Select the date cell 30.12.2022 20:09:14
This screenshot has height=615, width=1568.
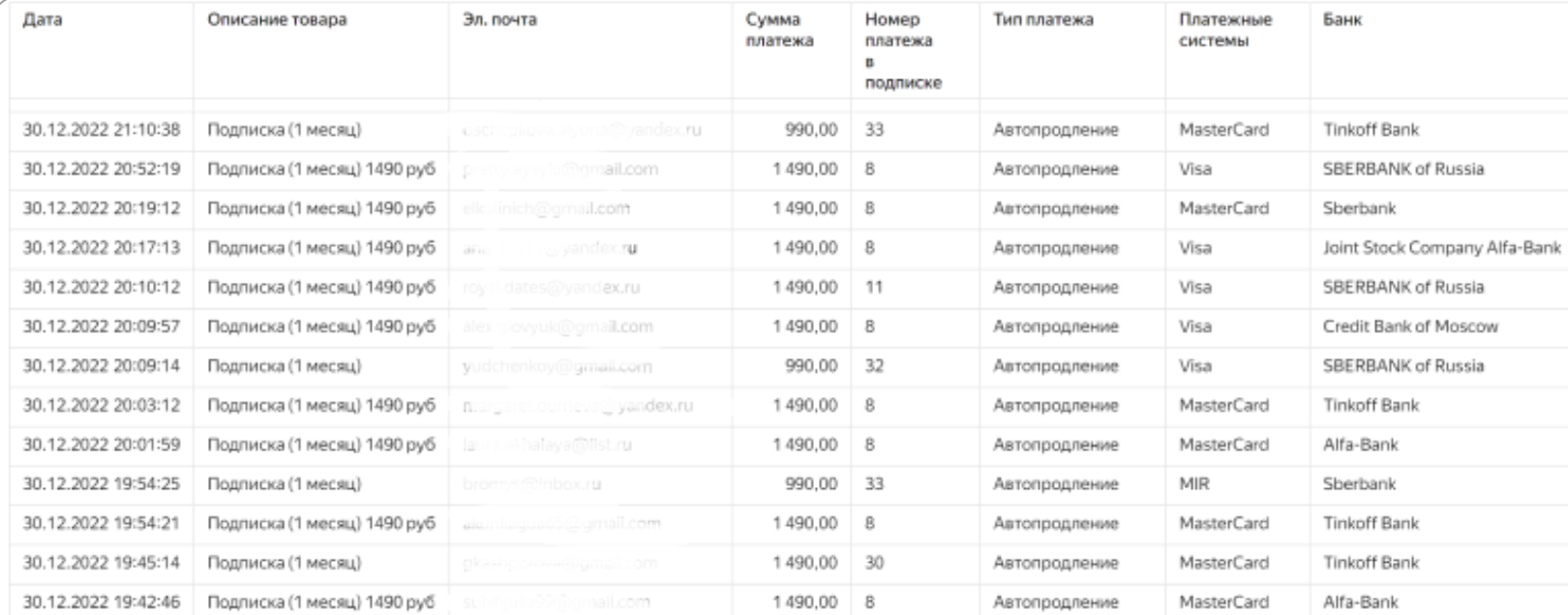[102, 366]
